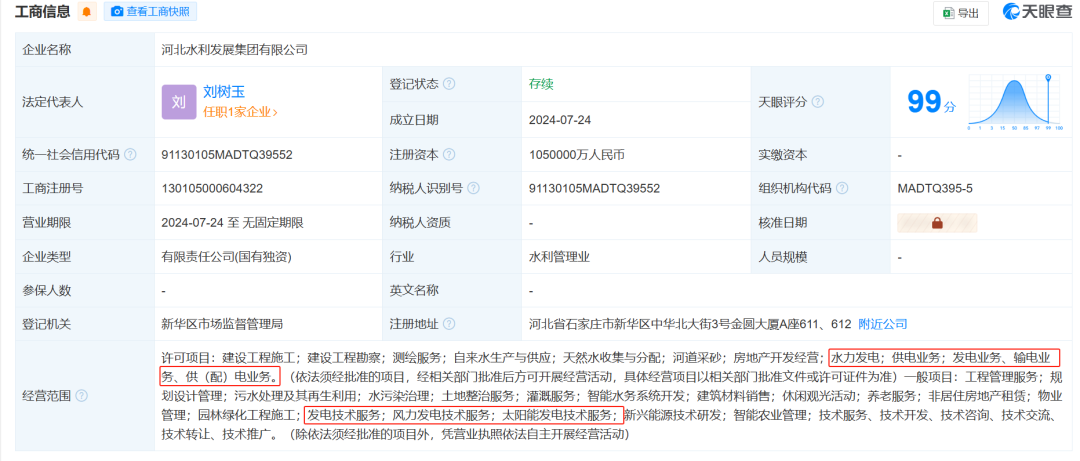Viewport: 1080px width, 461px height.
Task: Click the lock icon in 核准日期
Action: 937,223
